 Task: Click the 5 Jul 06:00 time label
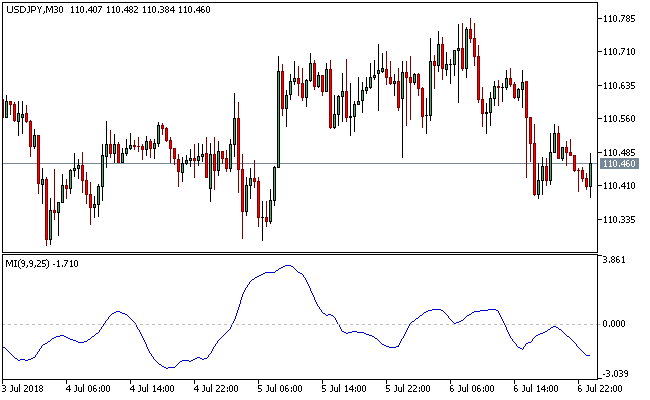tap(280, 389)
